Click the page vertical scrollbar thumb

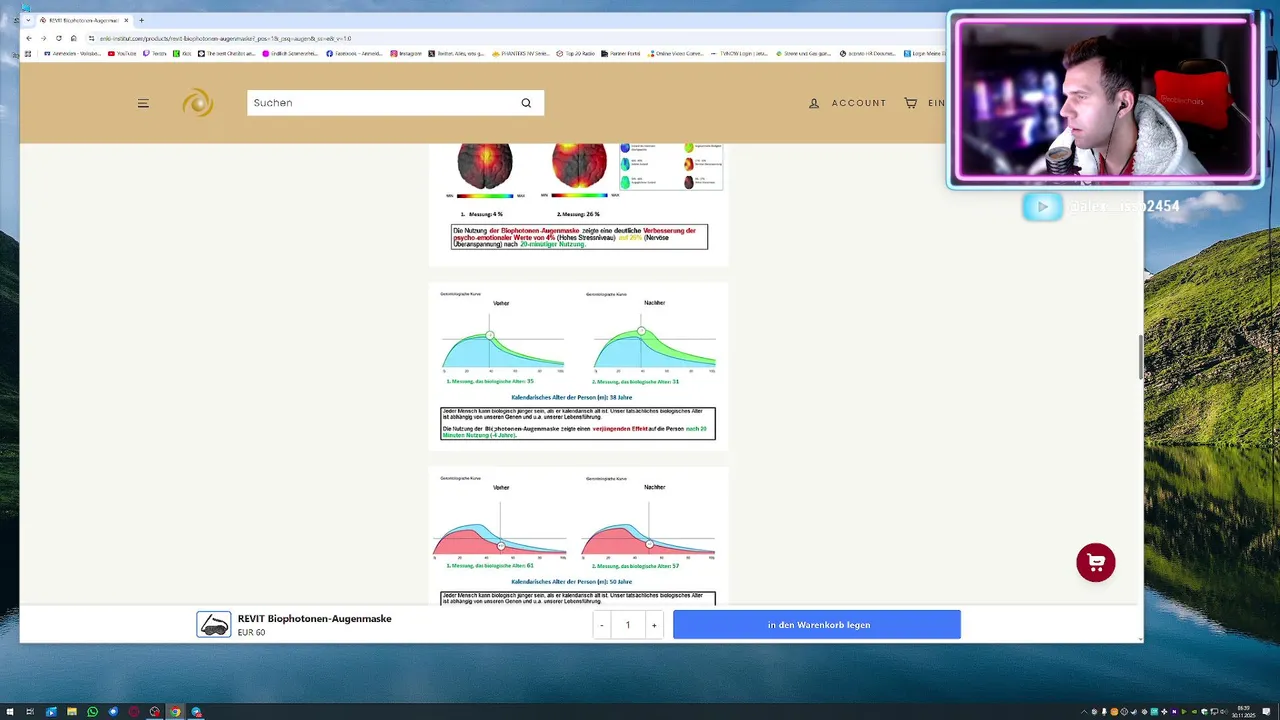tap(1140, 356)
